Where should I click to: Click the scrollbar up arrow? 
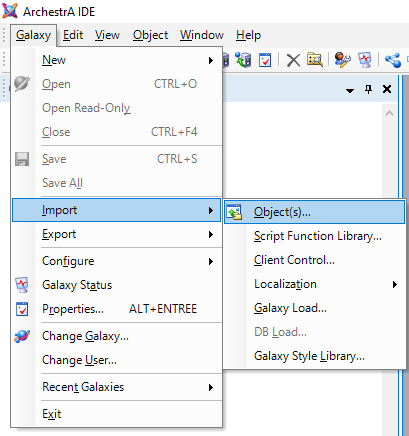click(x=389, y=113)
